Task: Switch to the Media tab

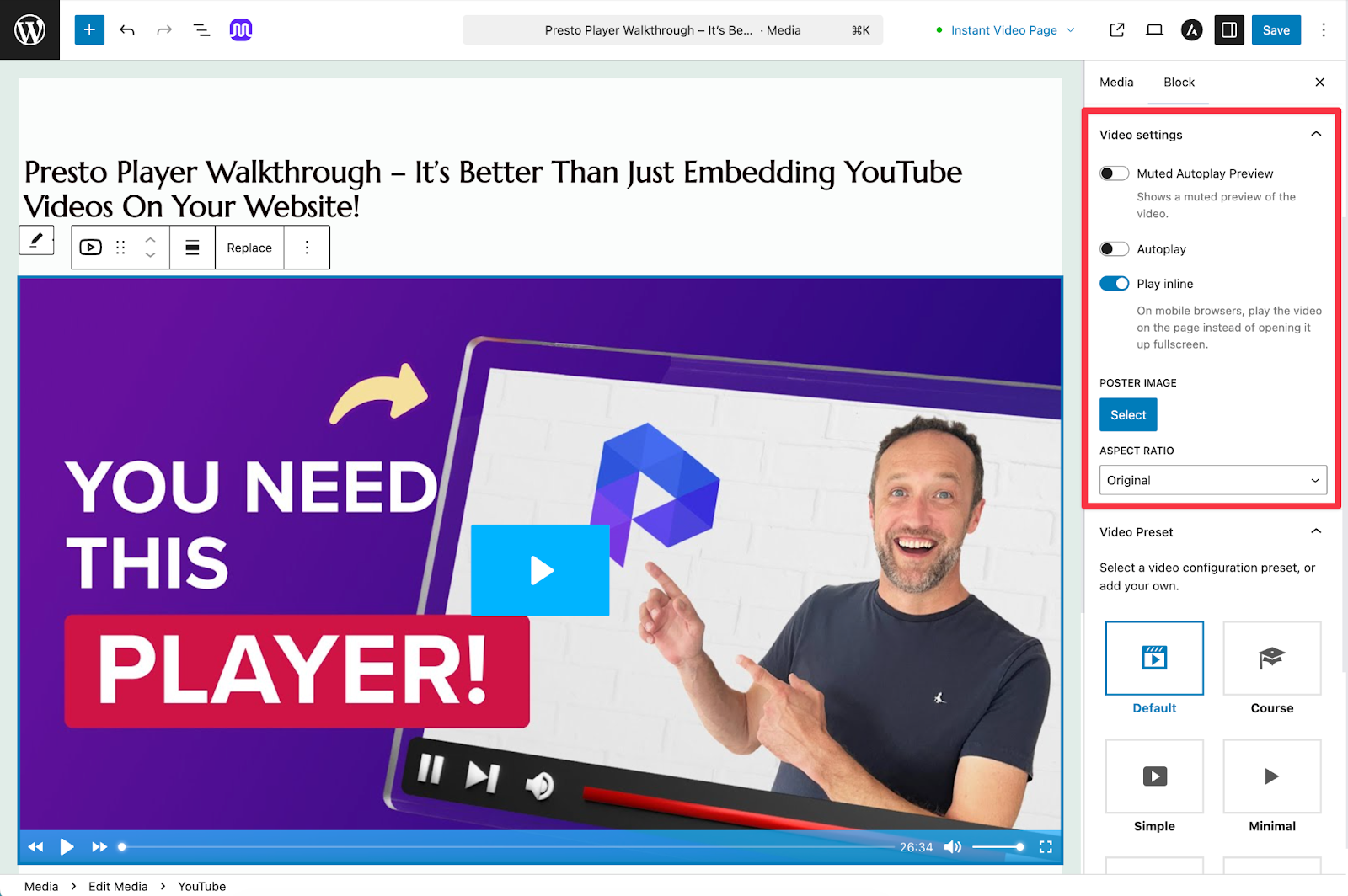Action: click(1116, 83)
